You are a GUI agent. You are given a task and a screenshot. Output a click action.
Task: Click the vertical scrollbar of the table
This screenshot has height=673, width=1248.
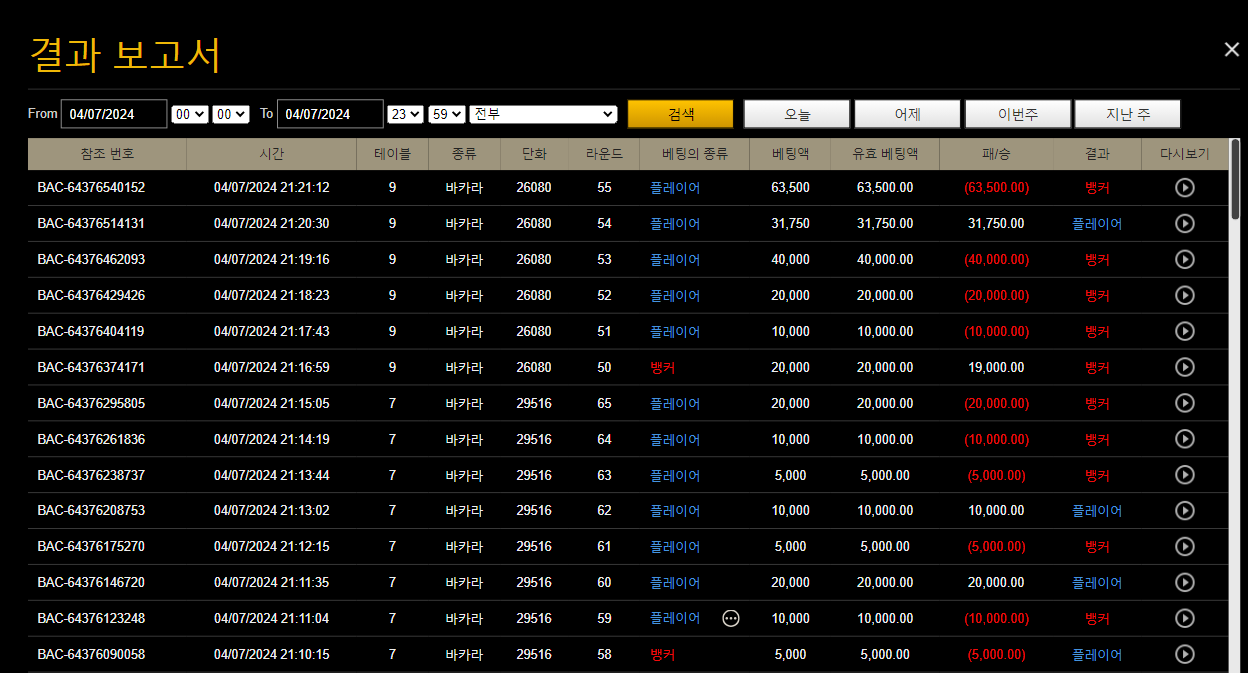click(x=1236, y=178)
